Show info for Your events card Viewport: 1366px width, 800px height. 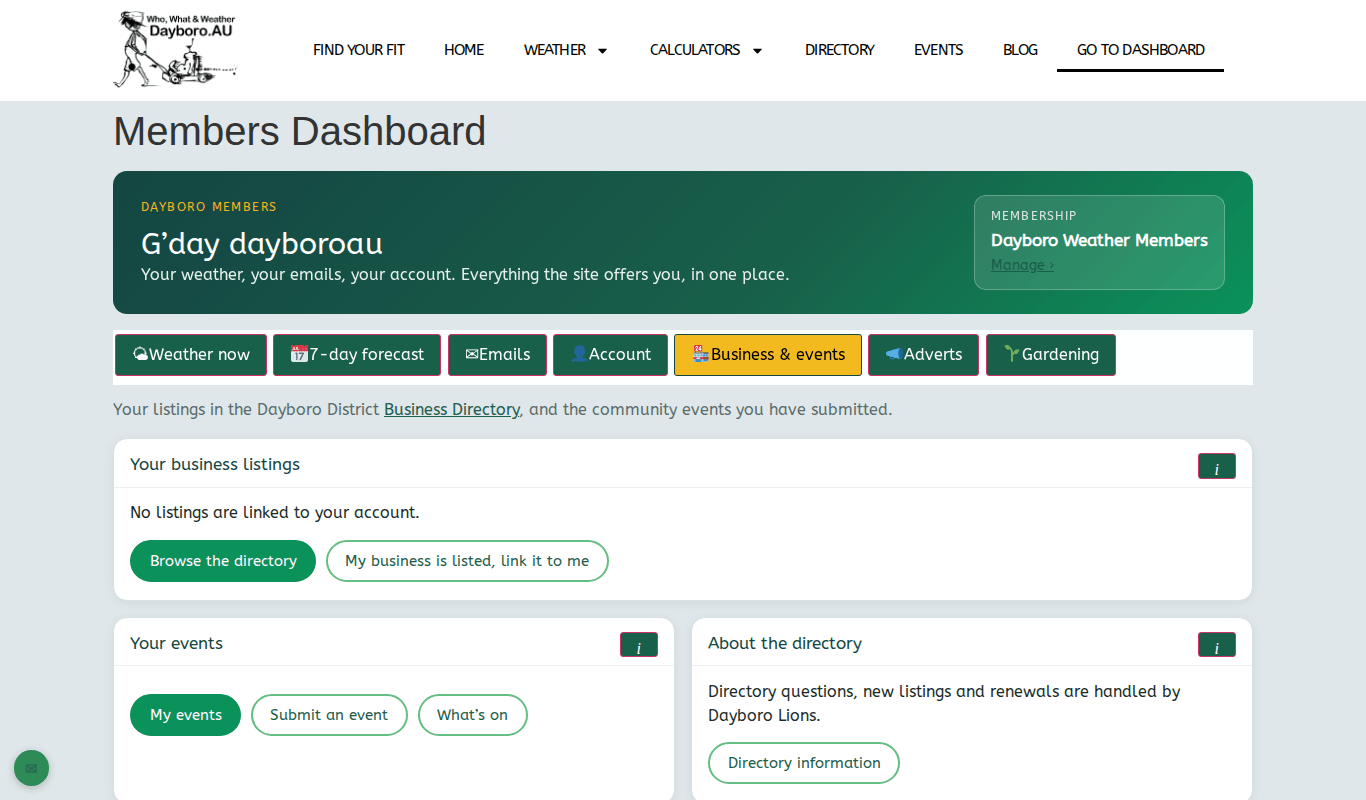(639, 645)
